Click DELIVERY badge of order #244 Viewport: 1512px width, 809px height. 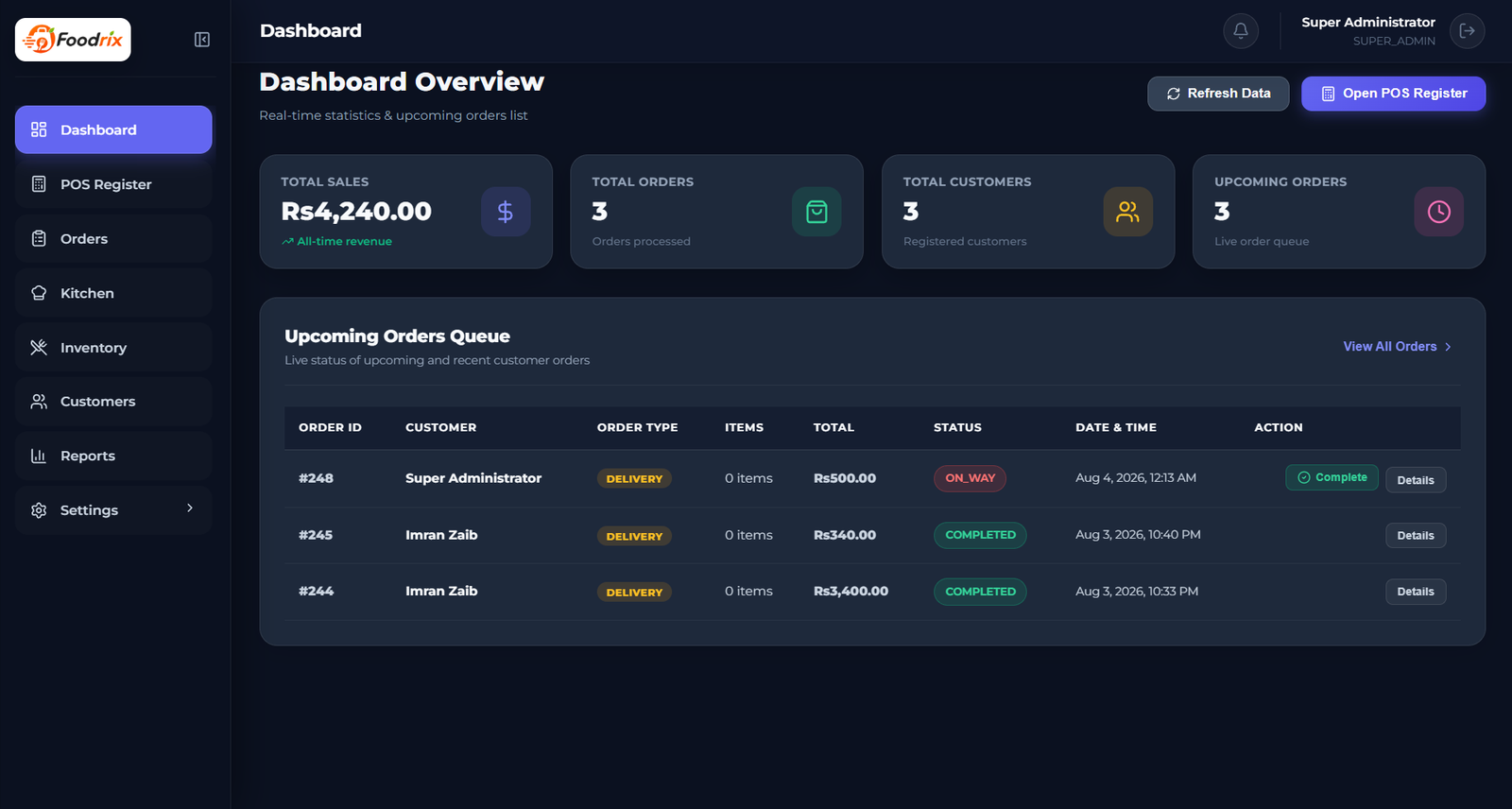coord(634,593)
